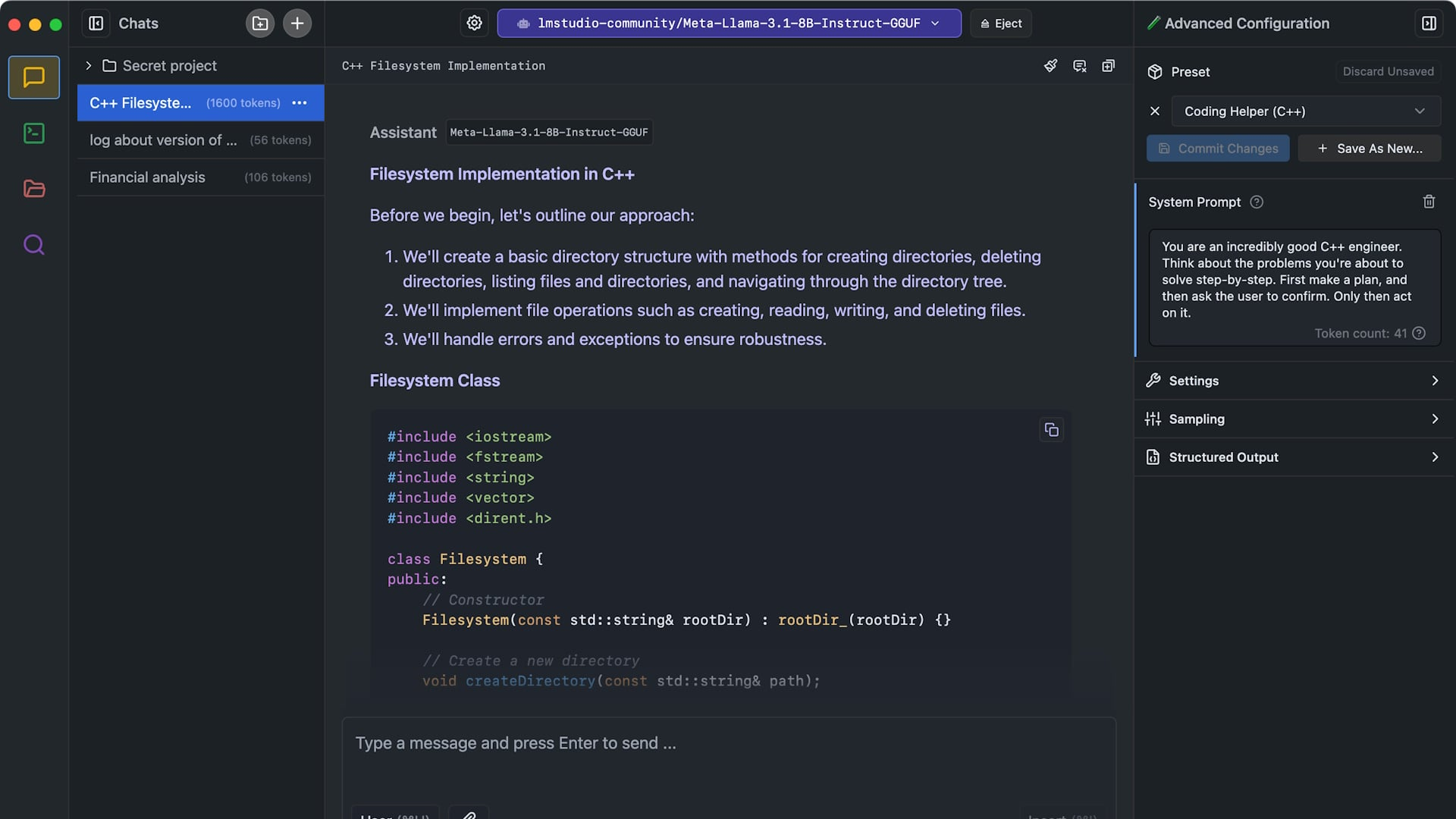Expand the Secret project folder
Viewport: 1456px width, 819px height.
[x=89, y=66]
